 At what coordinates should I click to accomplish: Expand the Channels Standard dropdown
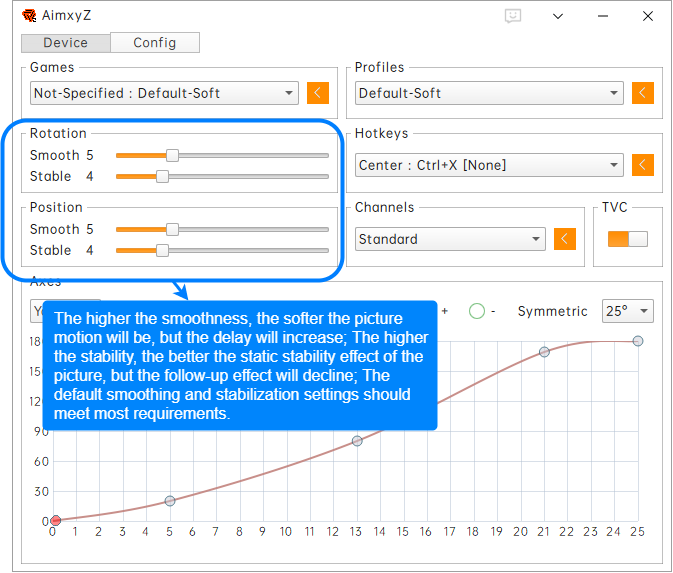pyautogui.click(x=451, y=239)
